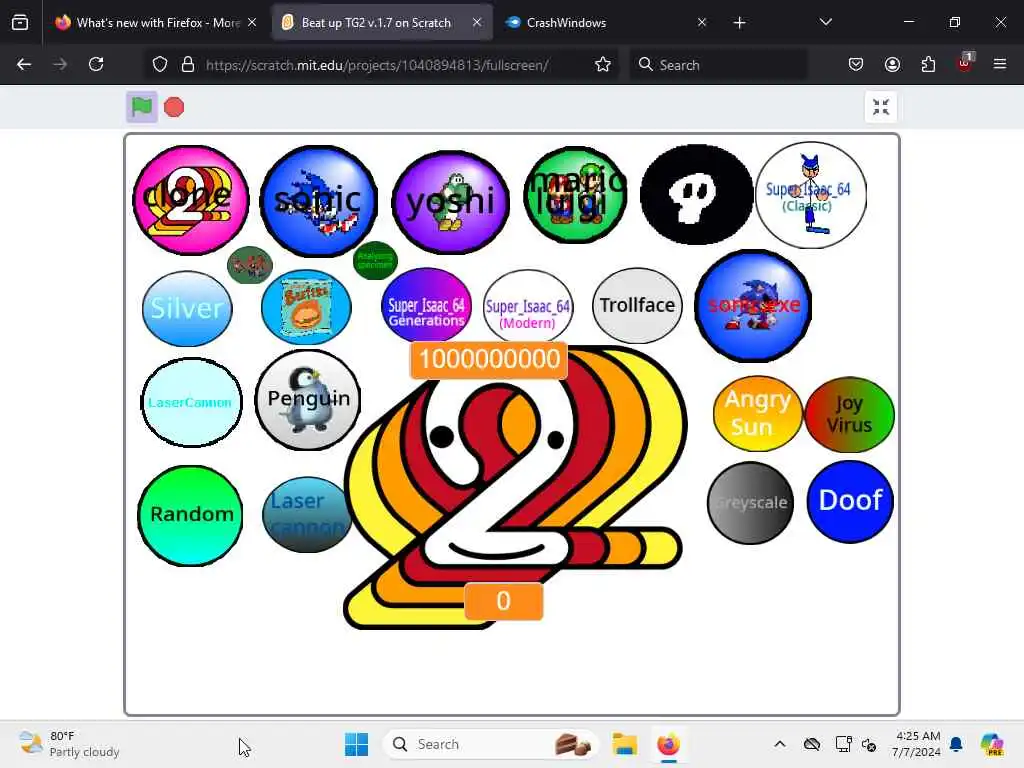This screenshot has width=1024, height=768.
Task: Open the Windows Start menu
Action: pos(357,744)
